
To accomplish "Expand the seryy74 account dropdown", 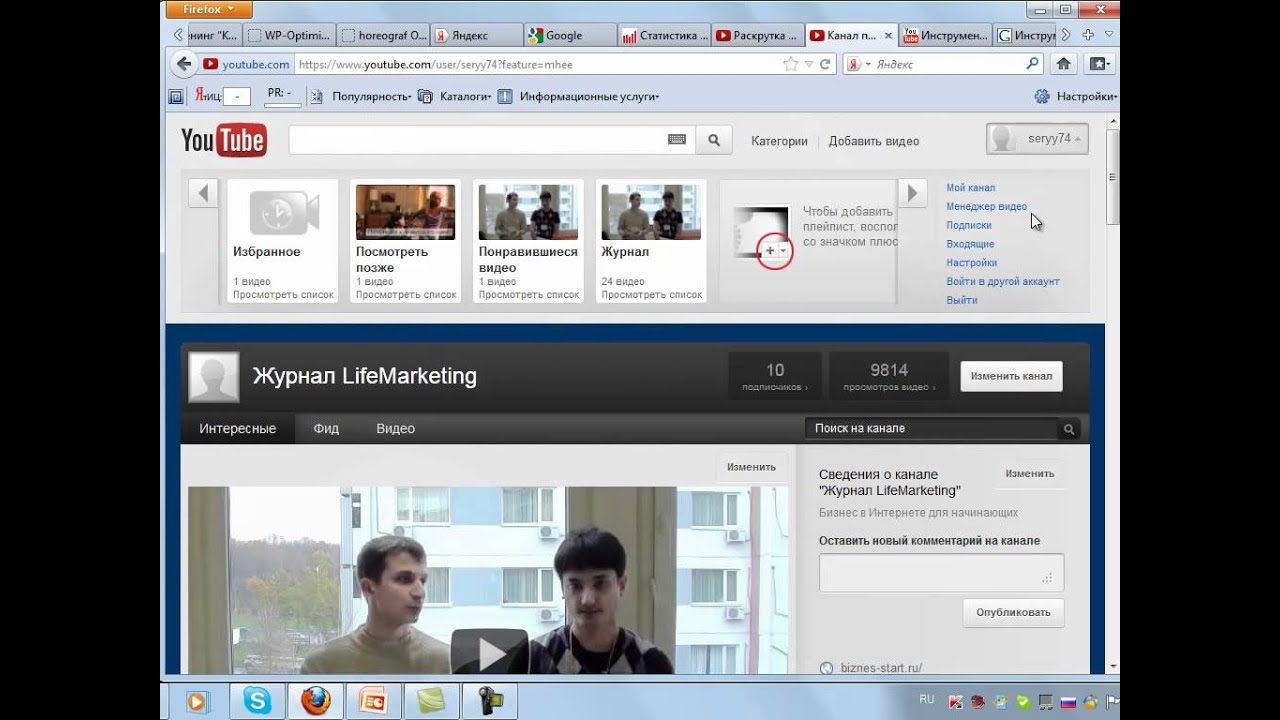I will pyautogui.click(x=1037, y=139).
